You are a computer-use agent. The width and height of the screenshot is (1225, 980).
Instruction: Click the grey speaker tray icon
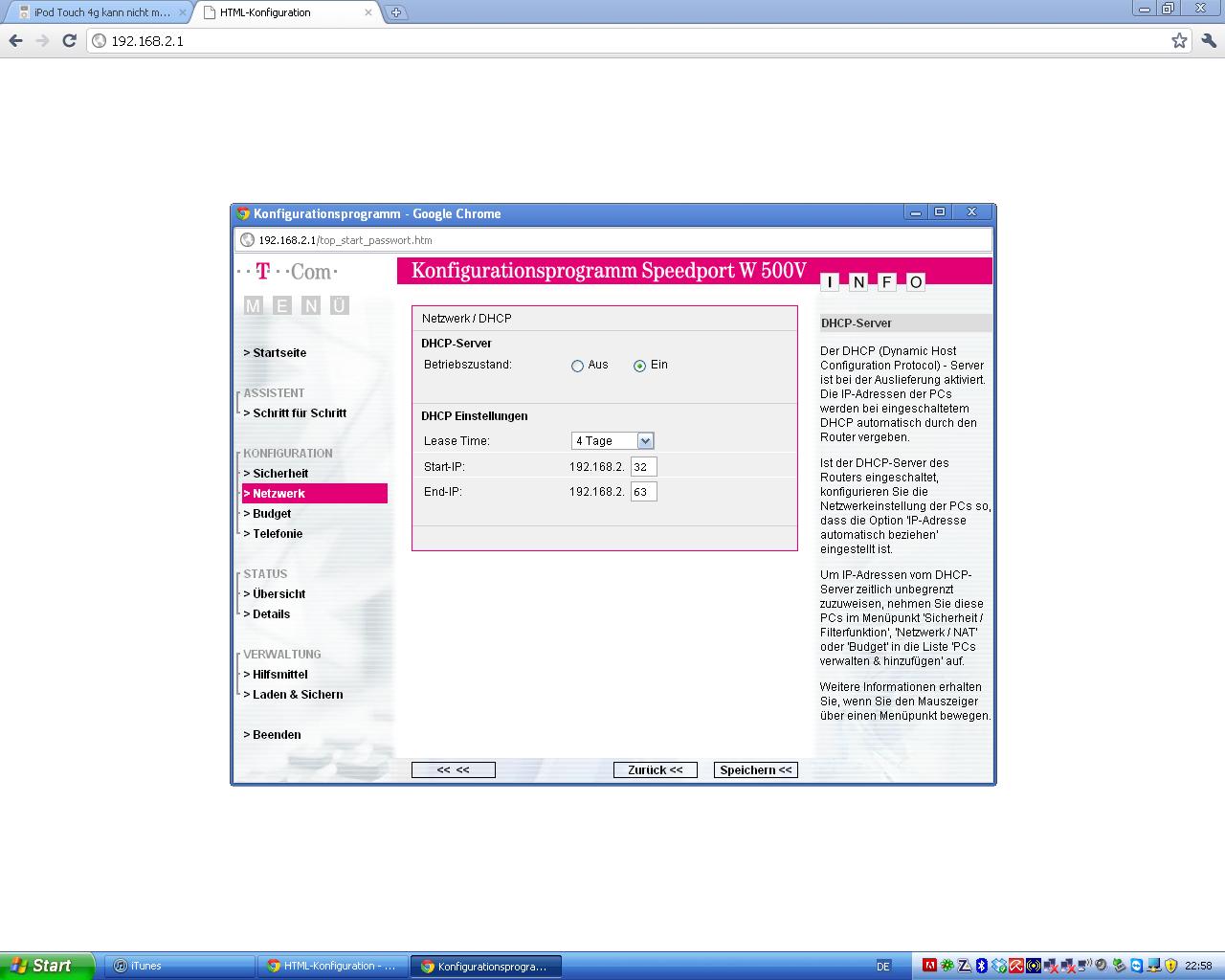pyautogui.click(x=1101, y=966)
